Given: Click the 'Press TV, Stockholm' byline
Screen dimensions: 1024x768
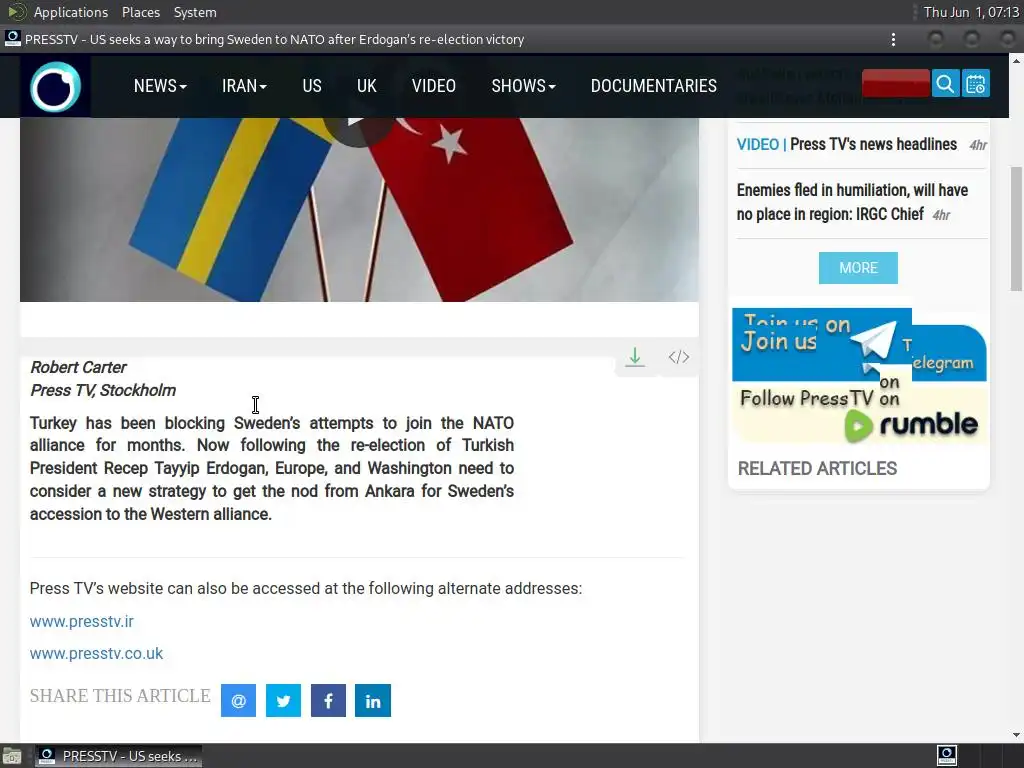Looking at the screenshot, I should coord(103,391).
